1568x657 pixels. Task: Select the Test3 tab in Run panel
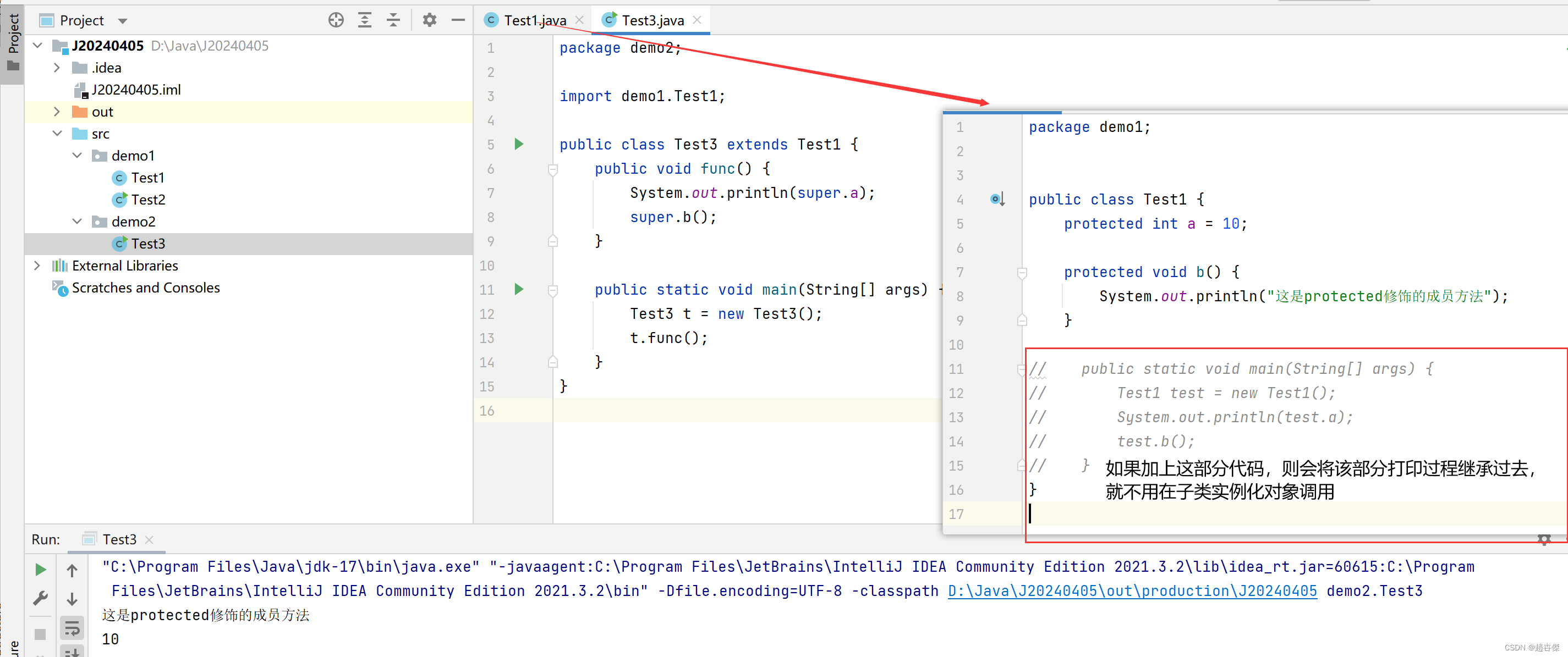119,539
